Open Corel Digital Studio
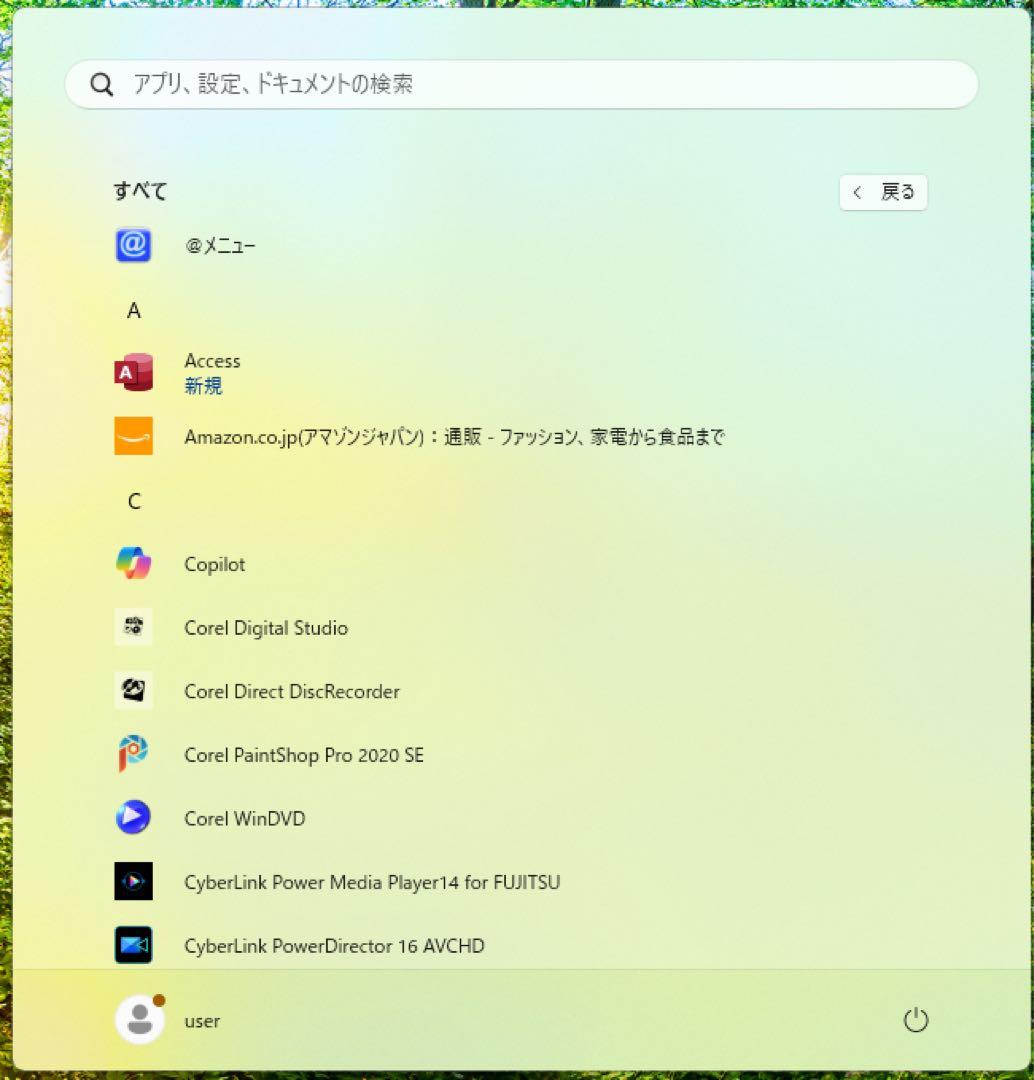This screenshot has width=1034, height=1080. (265, 628)
